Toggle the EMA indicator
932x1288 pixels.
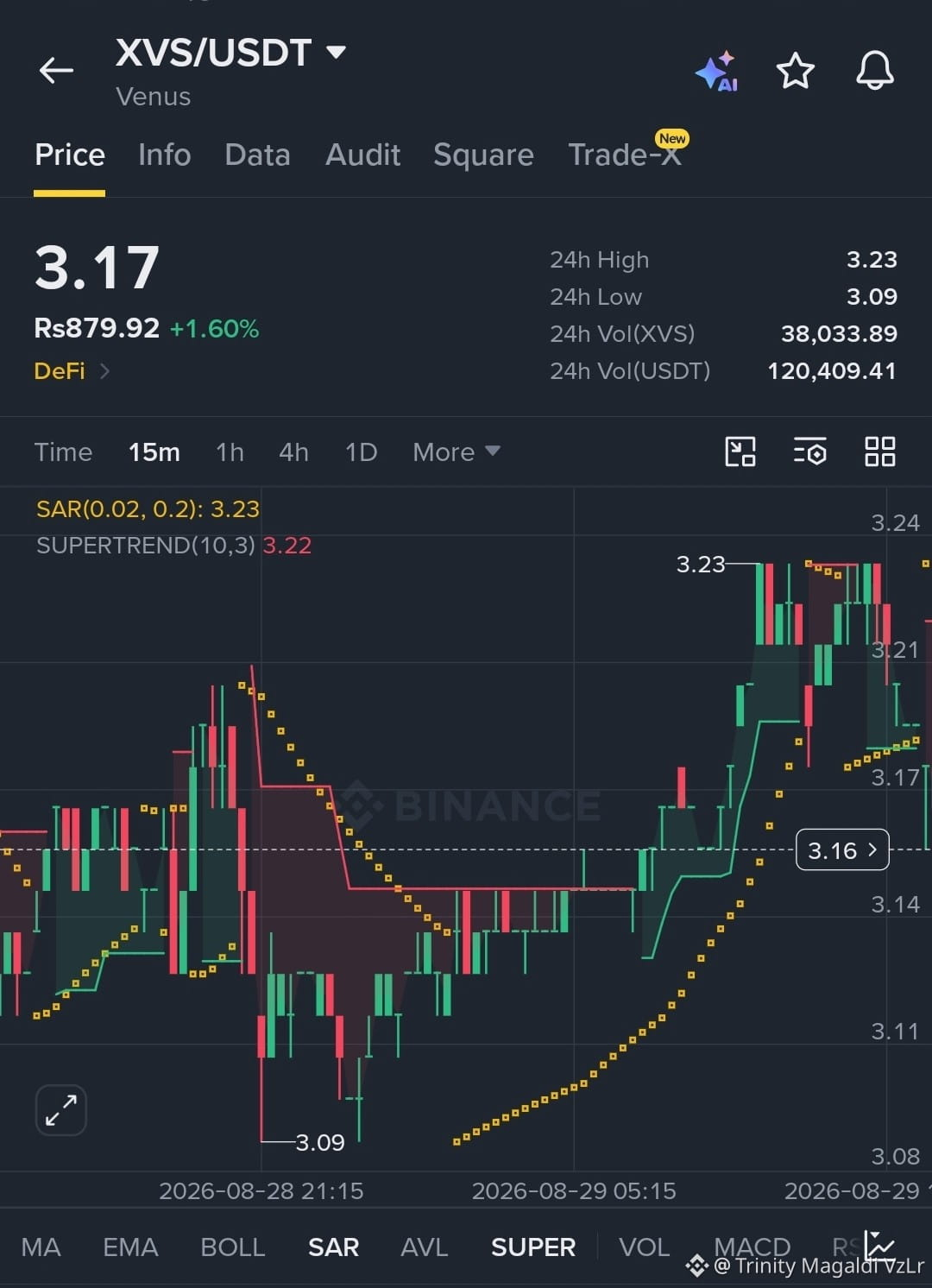point(130,1247)
